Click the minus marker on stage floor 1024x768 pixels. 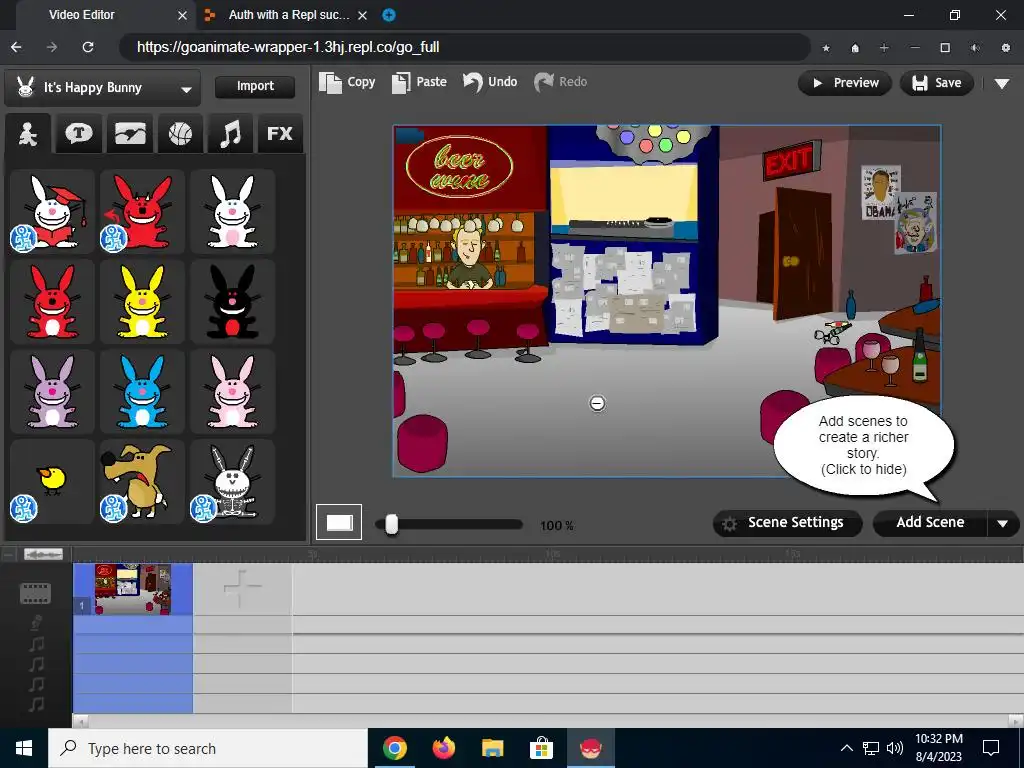597,404
